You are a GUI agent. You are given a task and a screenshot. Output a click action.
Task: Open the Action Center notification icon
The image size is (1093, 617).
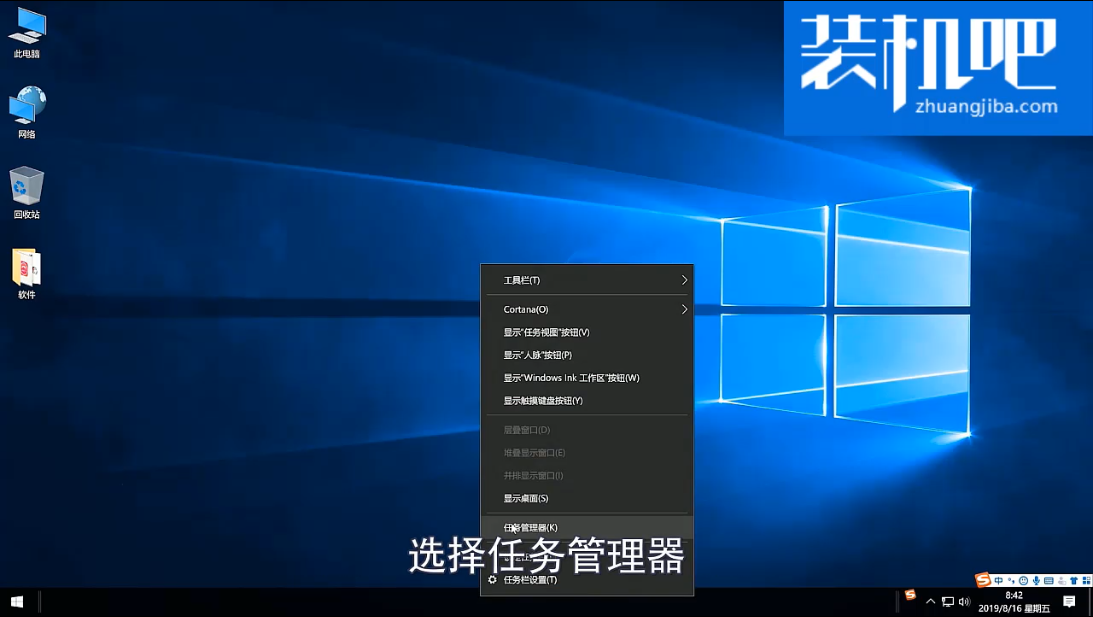(1069, 601)
